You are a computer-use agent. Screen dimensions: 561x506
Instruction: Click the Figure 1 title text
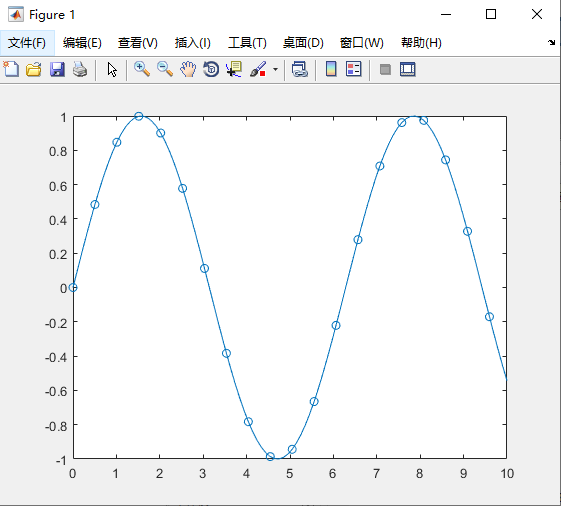tap(52, 15)
